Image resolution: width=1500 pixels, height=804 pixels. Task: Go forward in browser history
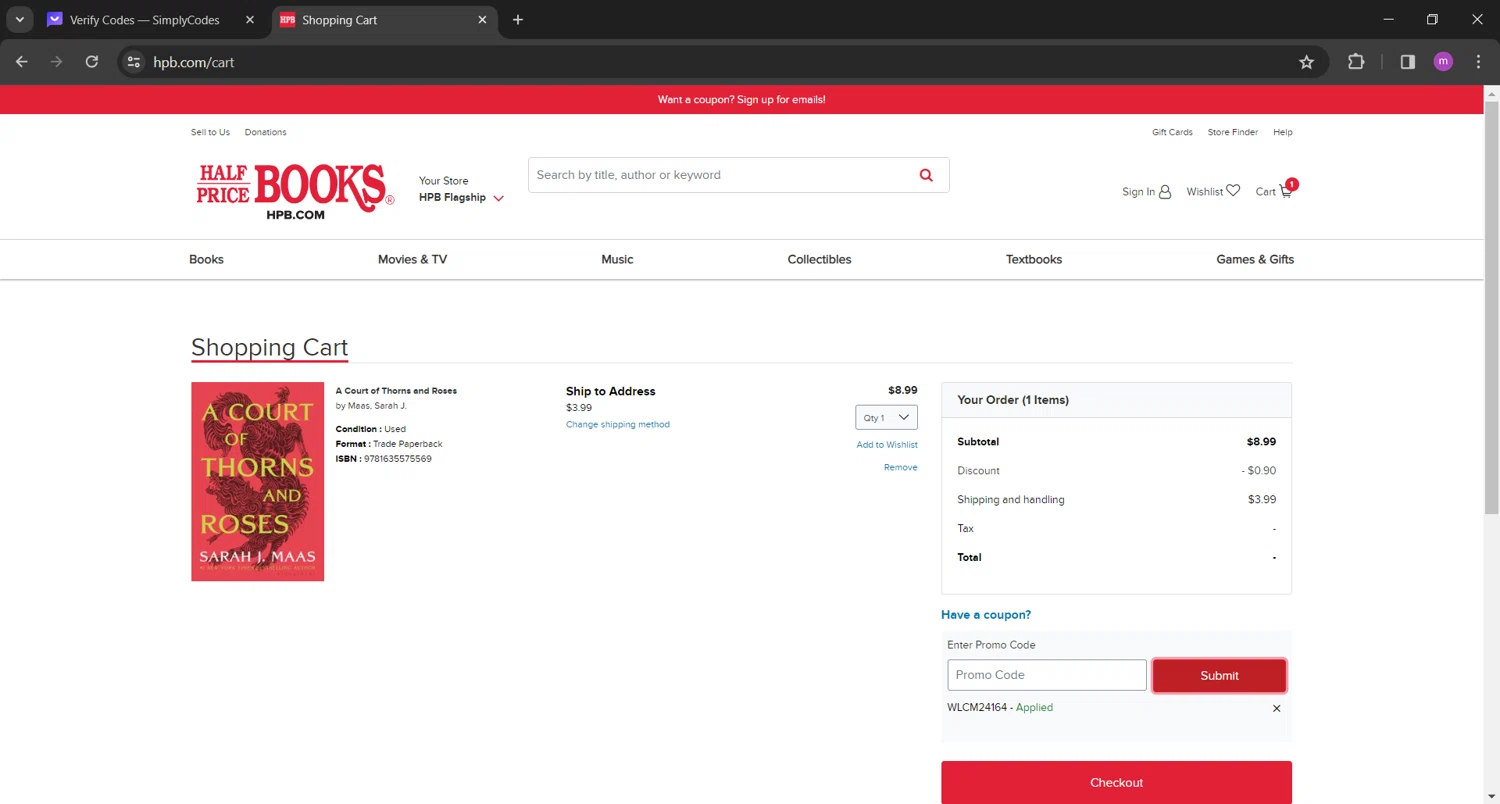(57, 62)
